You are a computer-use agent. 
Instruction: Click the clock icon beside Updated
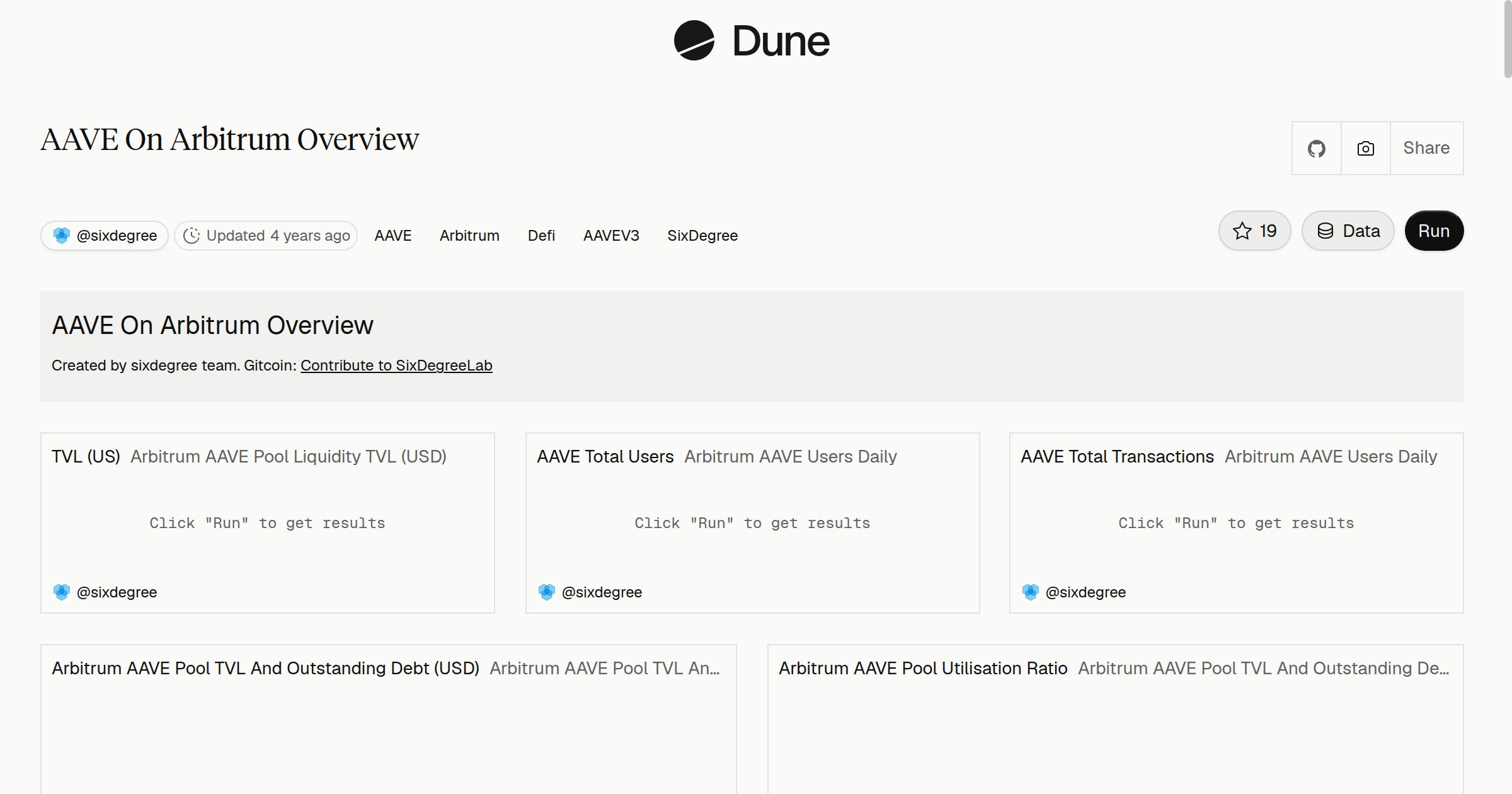click(192, 236)
